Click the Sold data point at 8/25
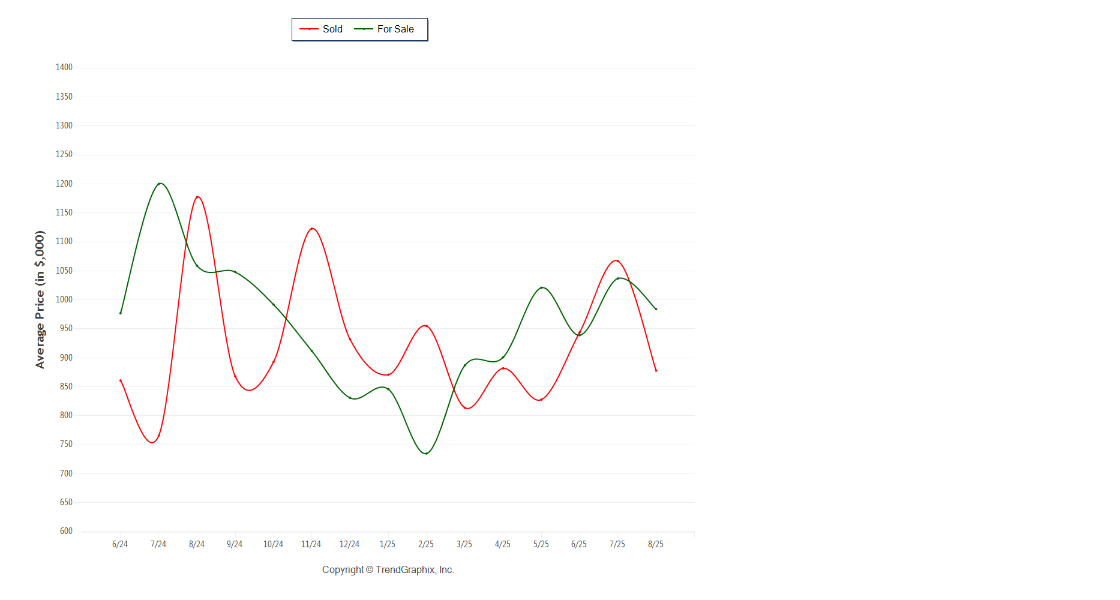The image size is (1120, 600). pyautogui.click(x=656, y=370)
